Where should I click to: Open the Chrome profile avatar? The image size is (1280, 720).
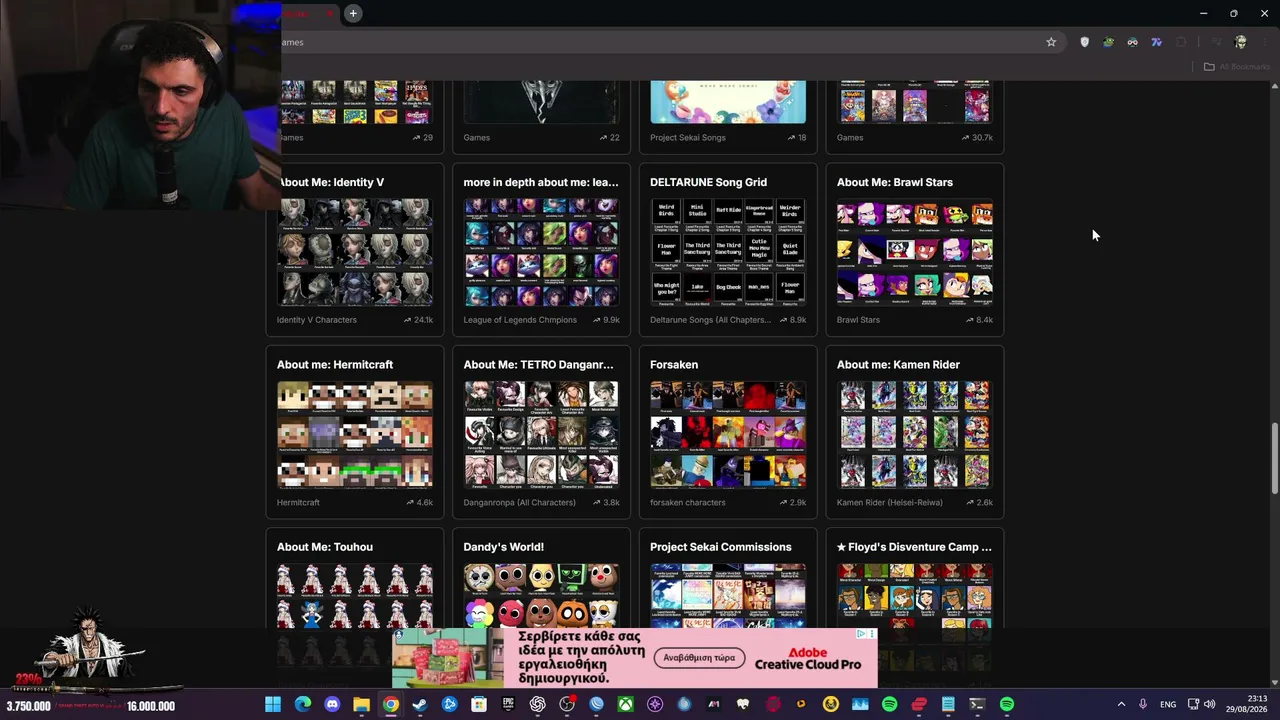pos(1241,42)
